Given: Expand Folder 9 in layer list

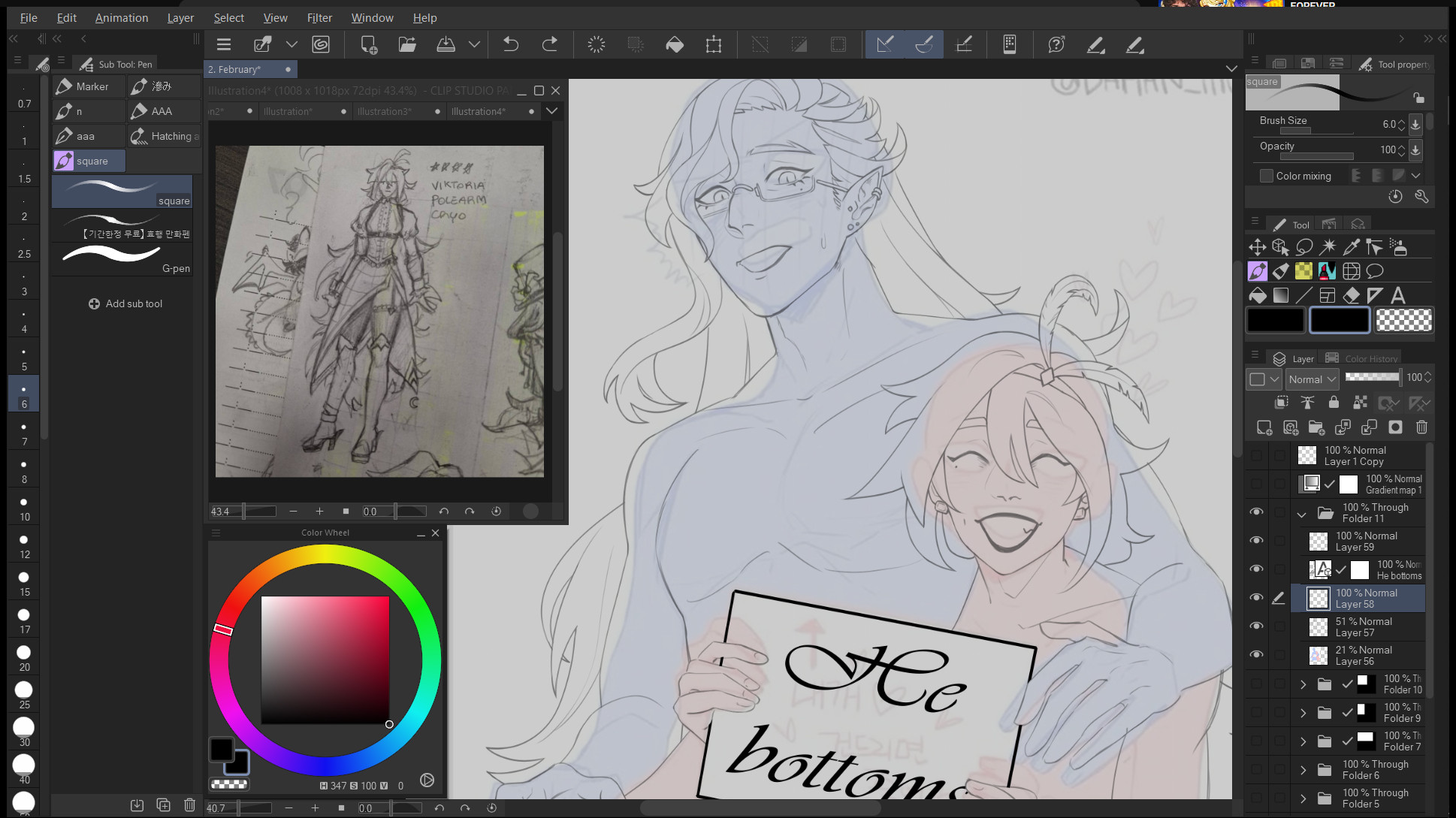Looking at the screenshot, I should click(x=1303, y=713).
